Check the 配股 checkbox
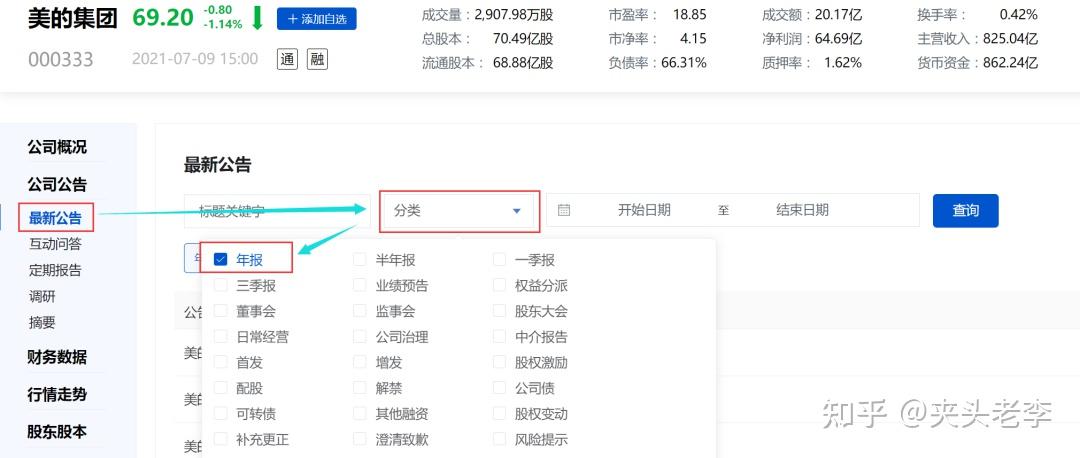 [x=220, y=388]
